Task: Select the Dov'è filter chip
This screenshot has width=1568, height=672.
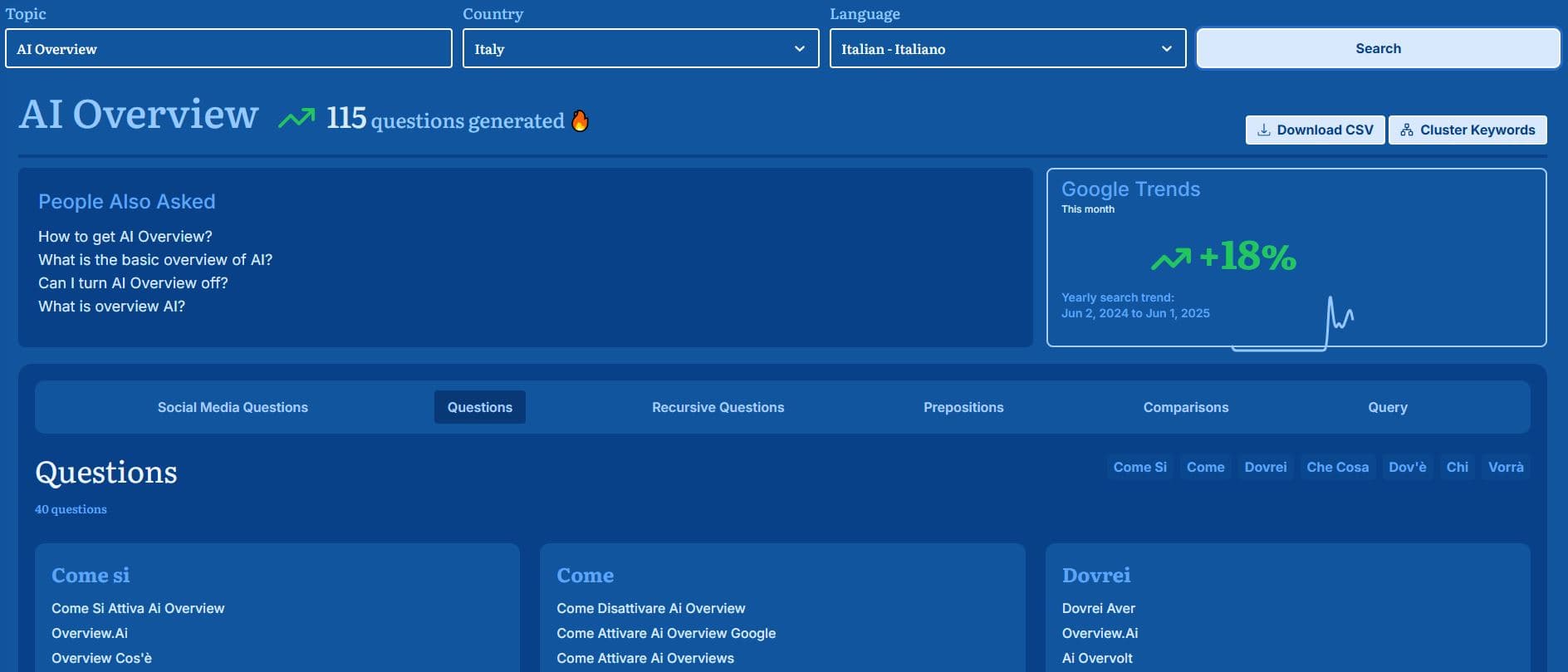Action: 1407,467
